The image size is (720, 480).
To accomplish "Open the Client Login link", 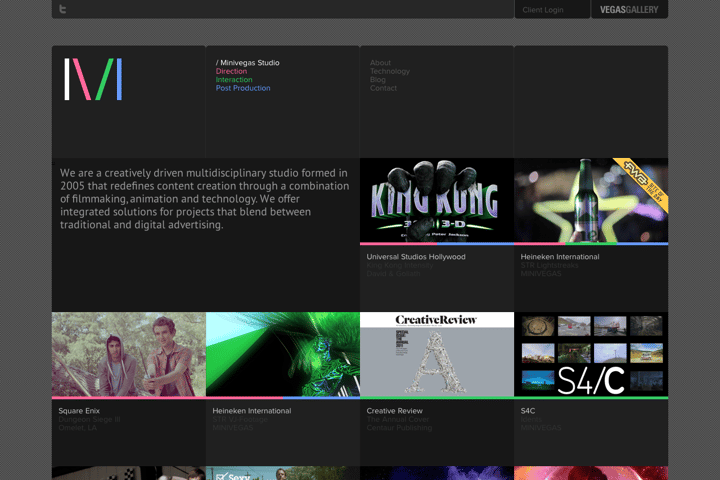I will click(x=543, y=10).
